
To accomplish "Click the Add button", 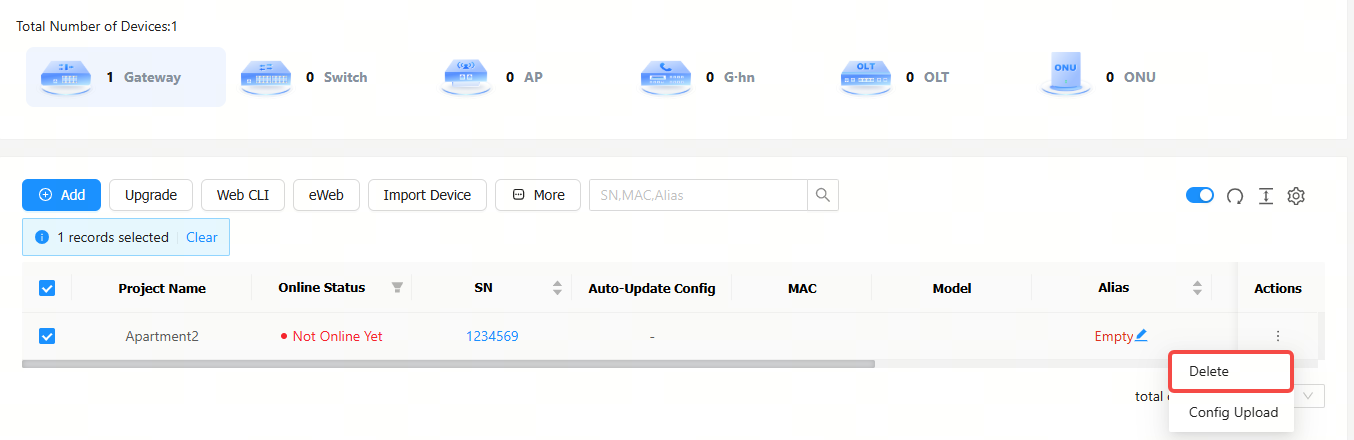I will point(62,195).
